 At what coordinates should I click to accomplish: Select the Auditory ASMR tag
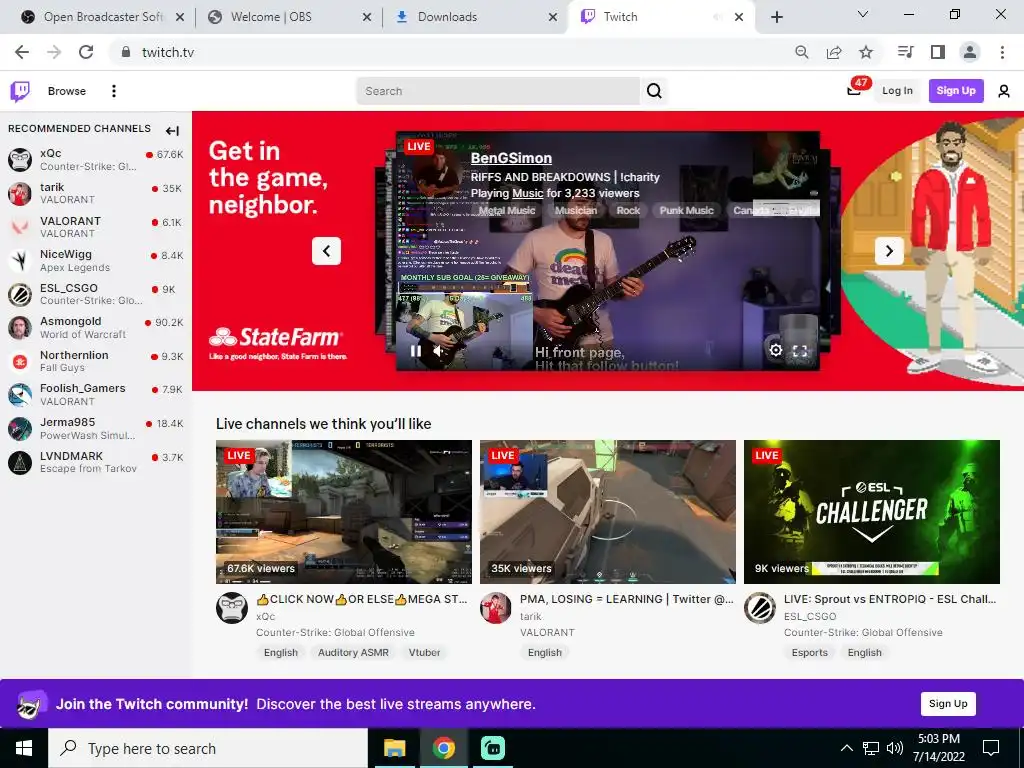pos(353,652)
